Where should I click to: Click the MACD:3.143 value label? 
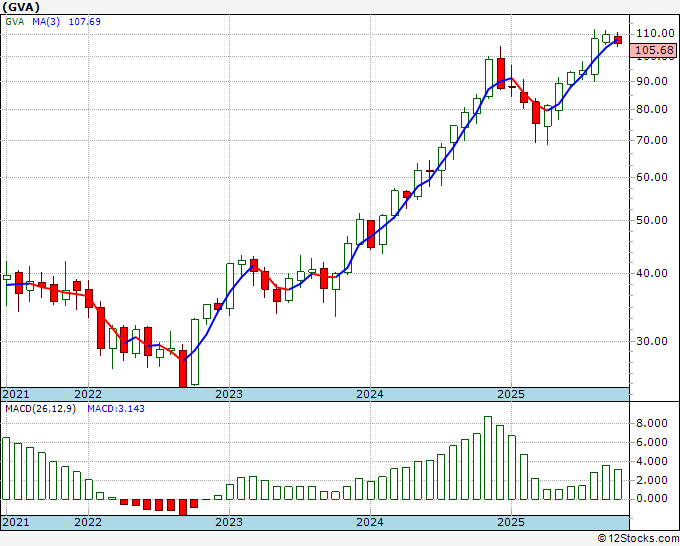click(x=116, y=409)
